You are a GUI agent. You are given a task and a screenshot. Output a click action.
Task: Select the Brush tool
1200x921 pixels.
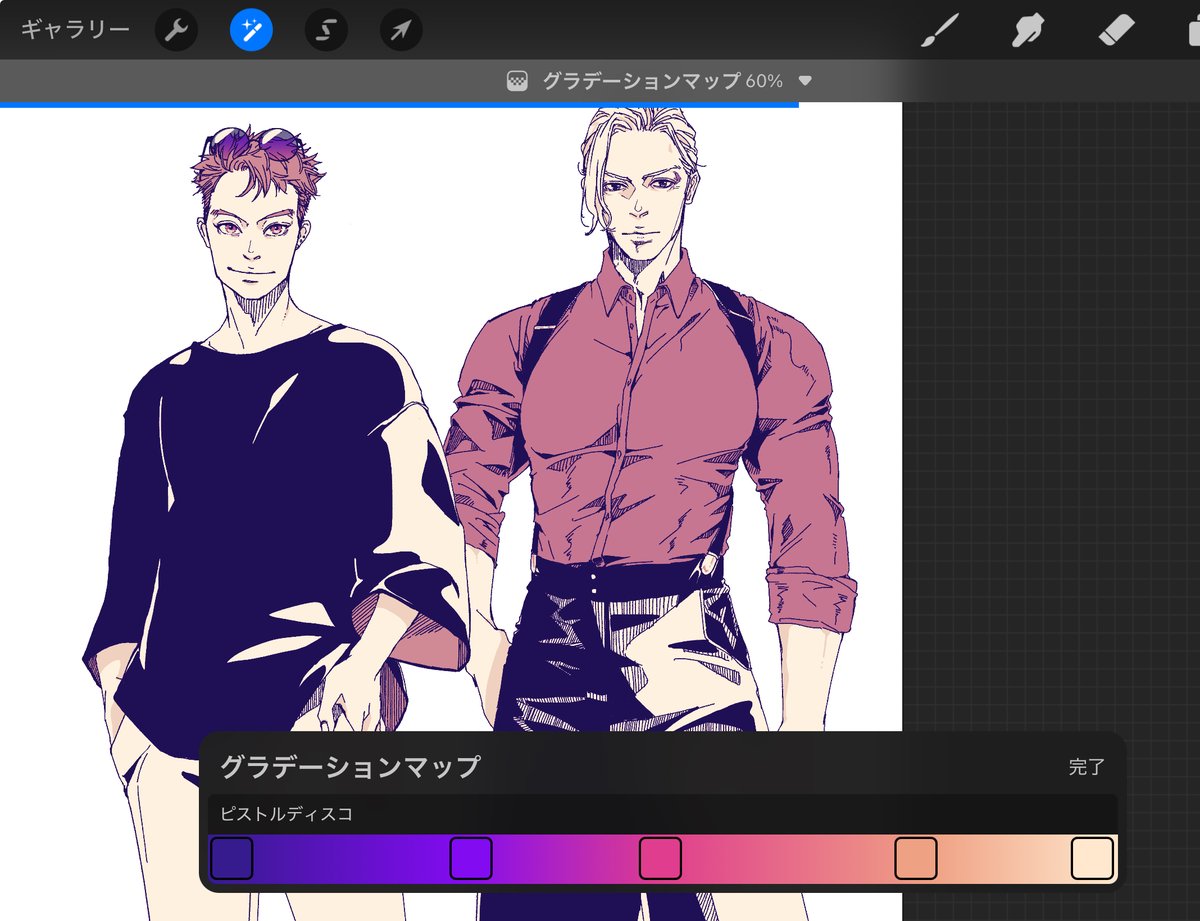coord(939,30)
